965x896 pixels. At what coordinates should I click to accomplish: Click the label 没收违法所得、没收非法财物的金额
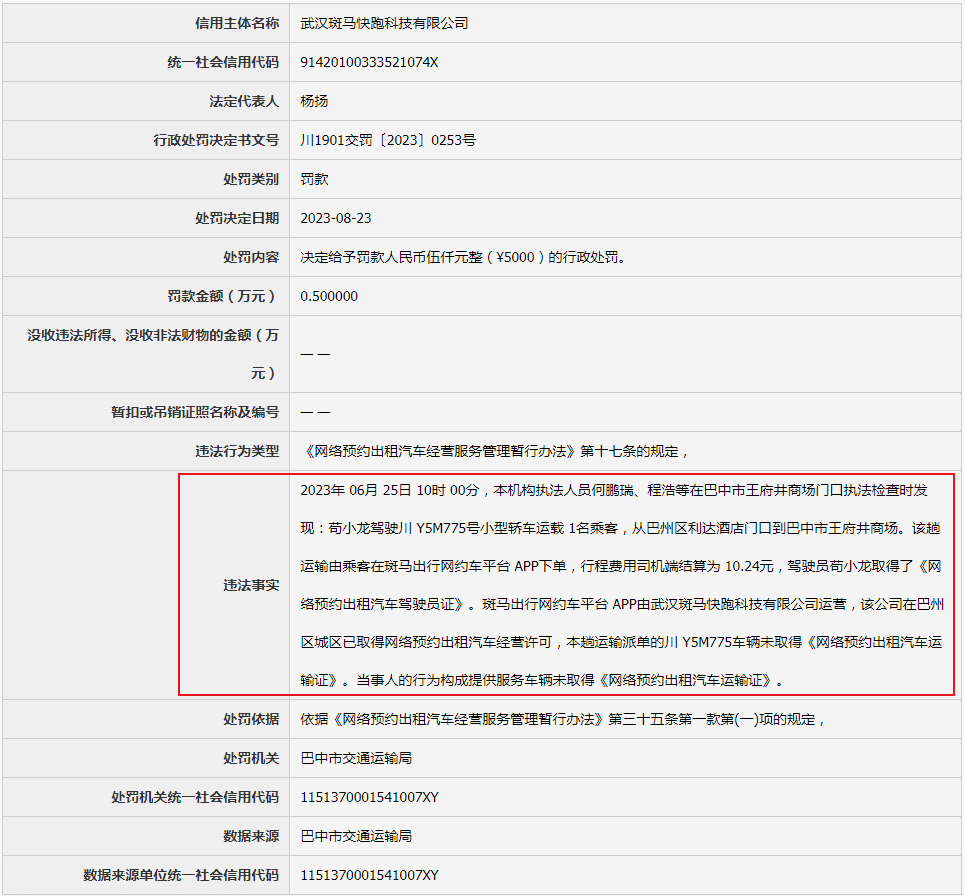tap(153, 354)
